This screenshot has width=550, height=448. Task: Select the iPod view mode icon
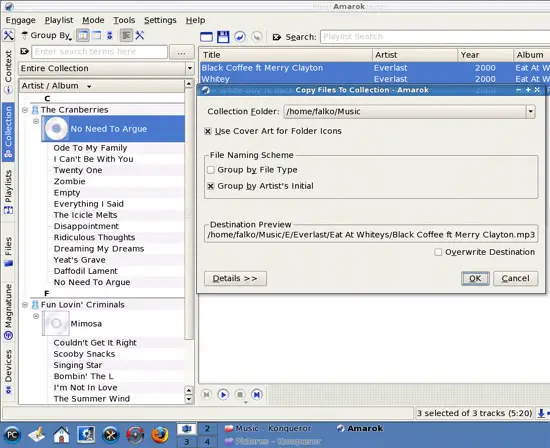click(x=110, y=35)
